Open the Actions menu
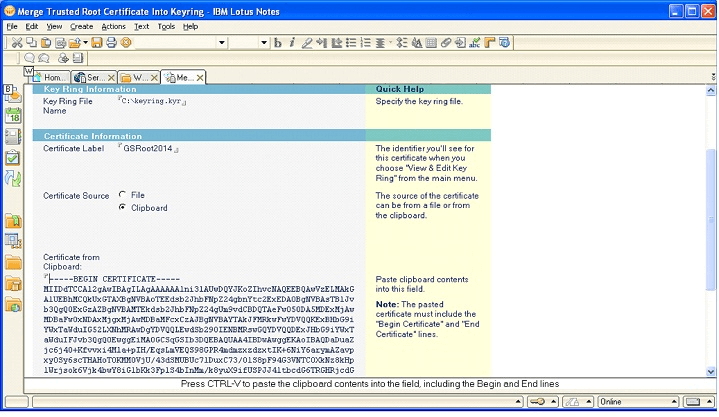The height and width of the screenshot is (417, 719). coord(113,27)
